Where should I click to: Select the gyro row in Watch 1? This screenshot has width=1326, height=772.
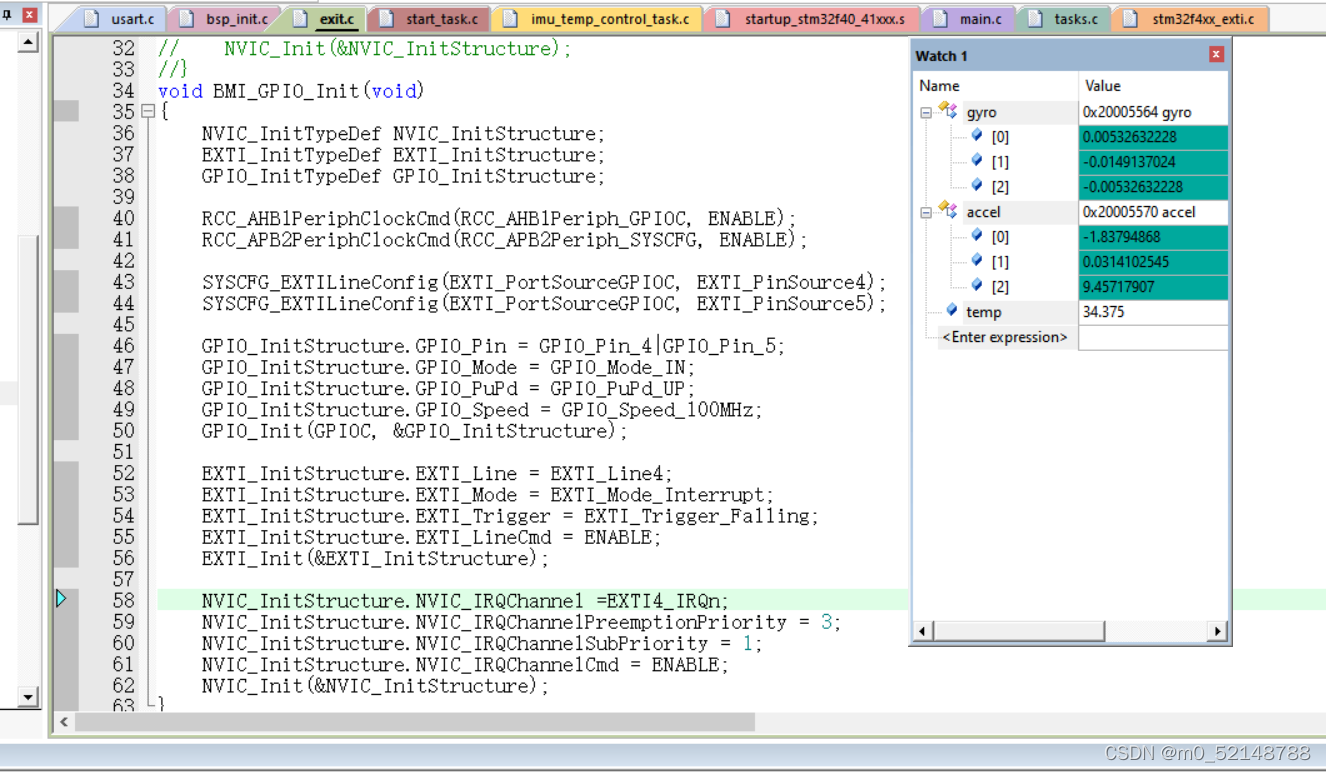[1072, 112]
